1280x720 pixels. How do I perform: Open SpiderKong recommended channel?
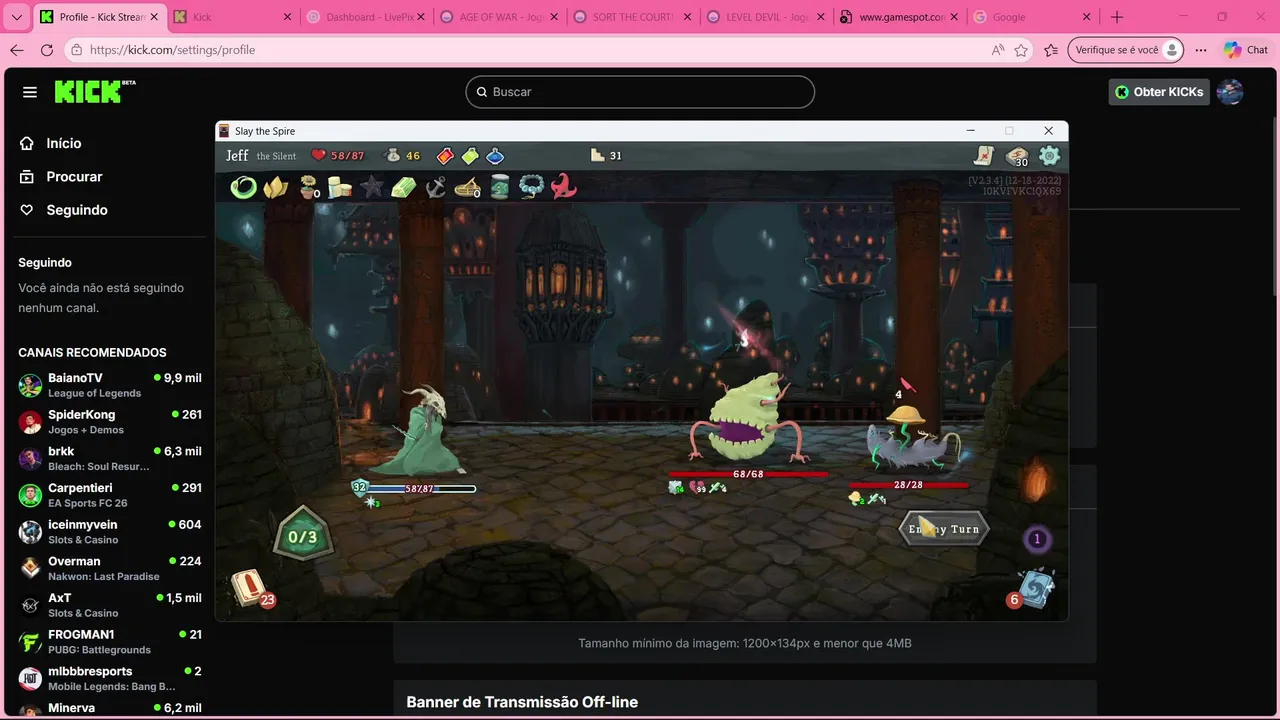[110, 421]
